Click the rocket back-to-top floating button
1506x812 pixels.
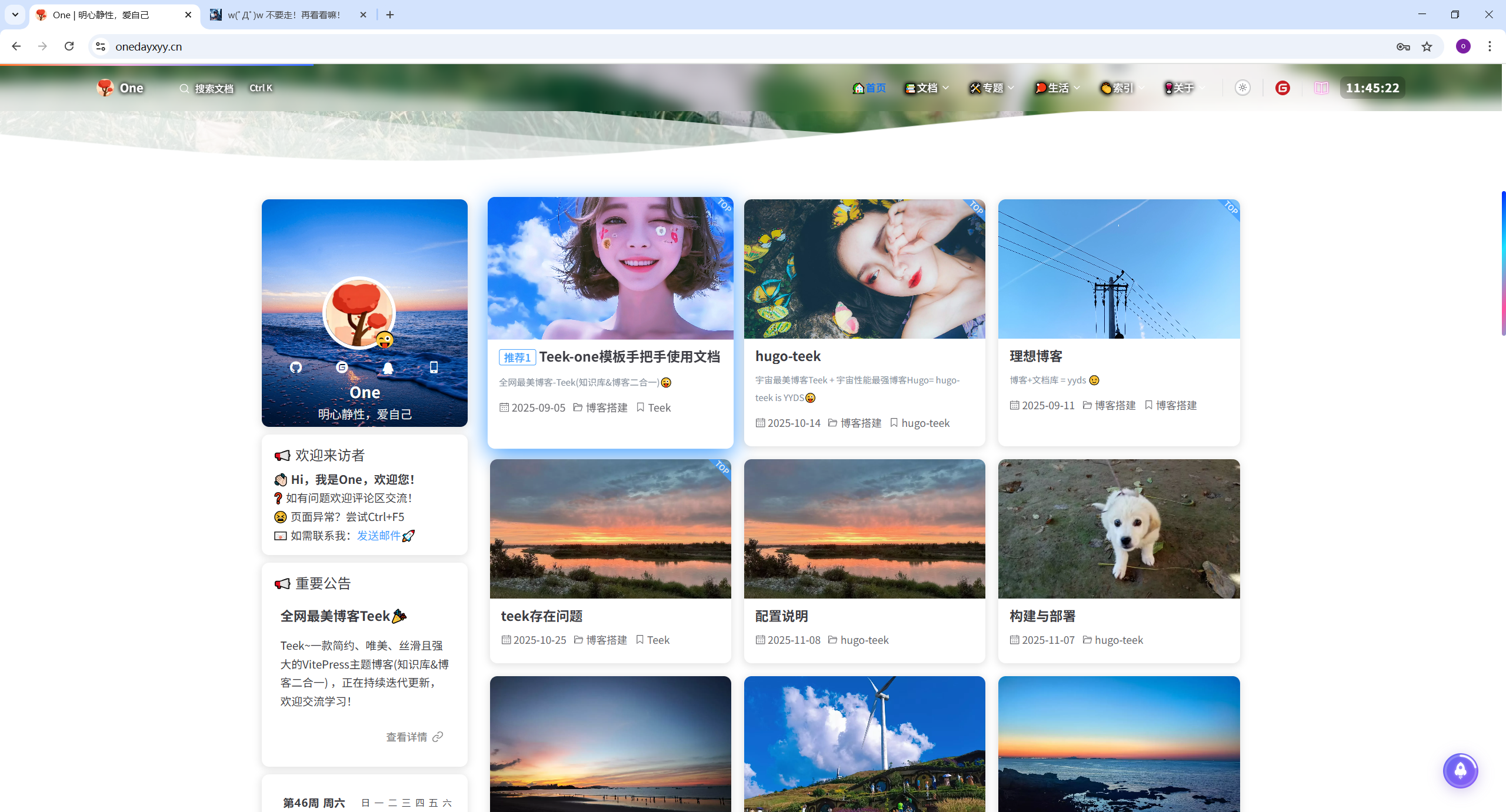(1460, 771)
